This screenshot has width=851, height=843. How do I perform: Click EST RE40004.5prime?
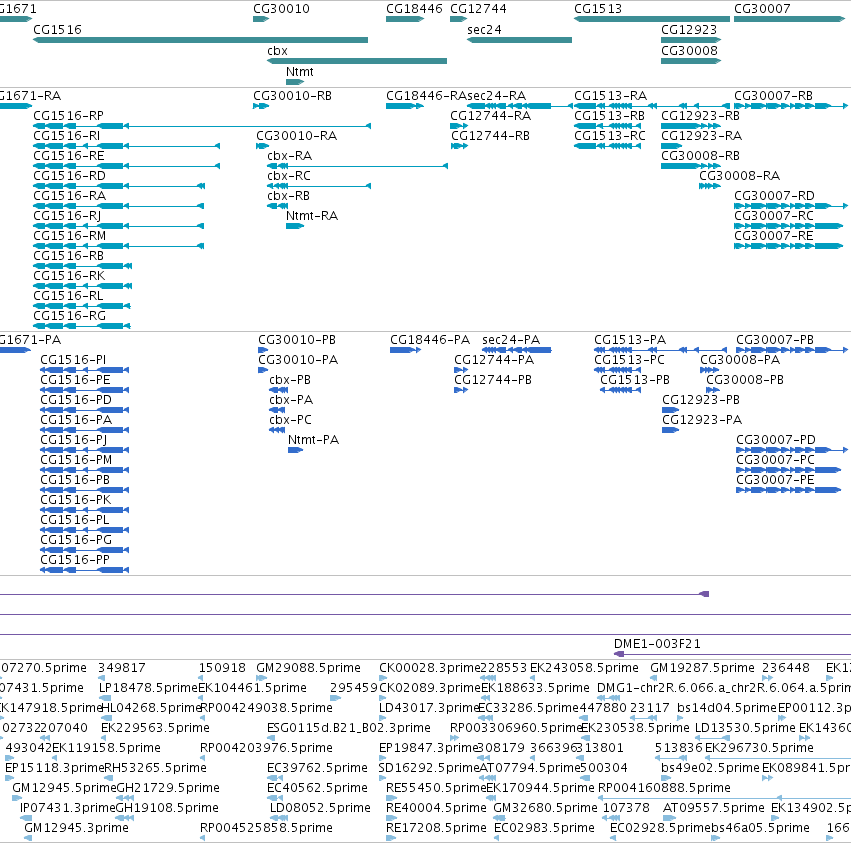coord(436,808)
